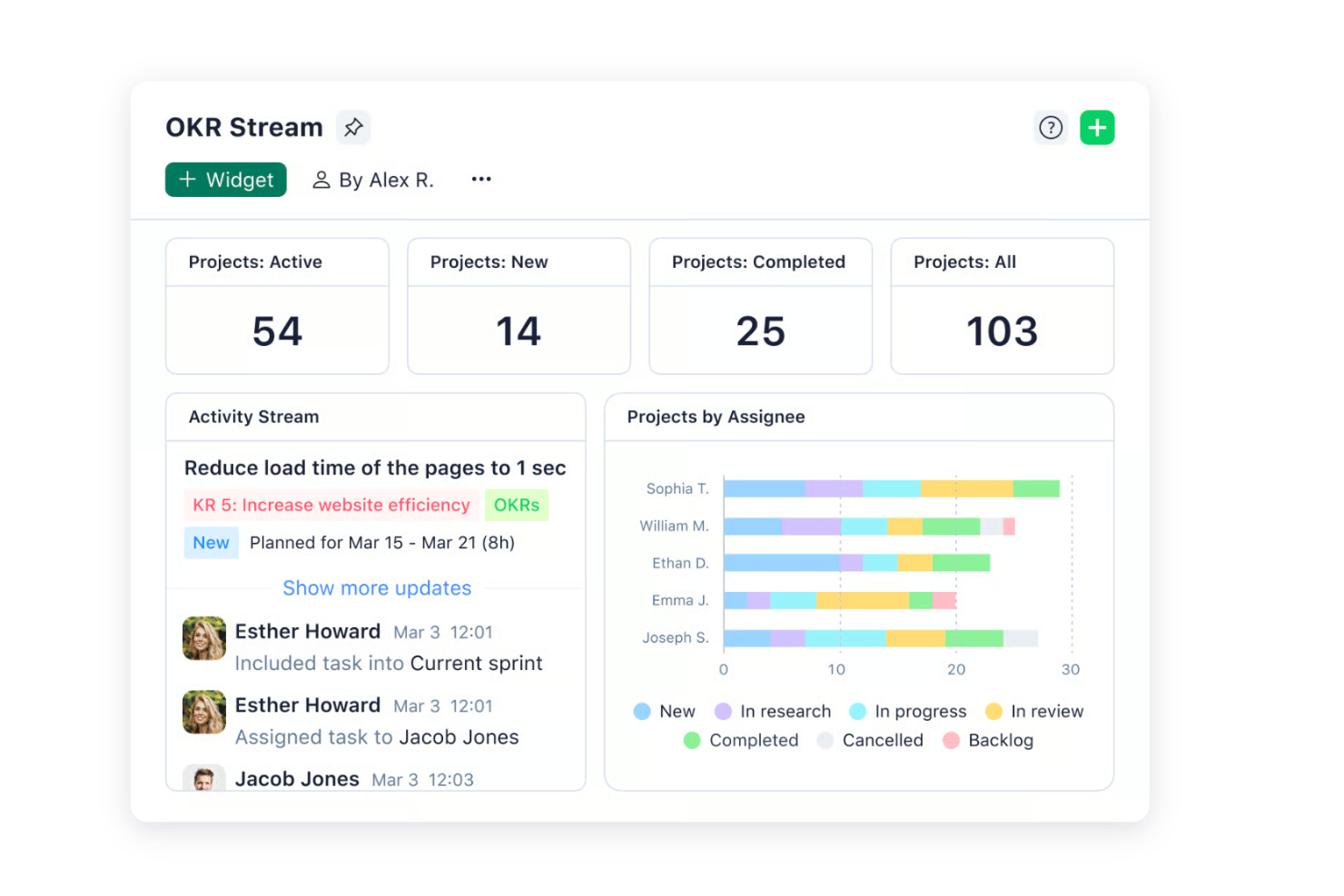The width and height of the screenshot is (1344, 896).
Task: Toggle the Backlog legend dot
Action: 951,741
